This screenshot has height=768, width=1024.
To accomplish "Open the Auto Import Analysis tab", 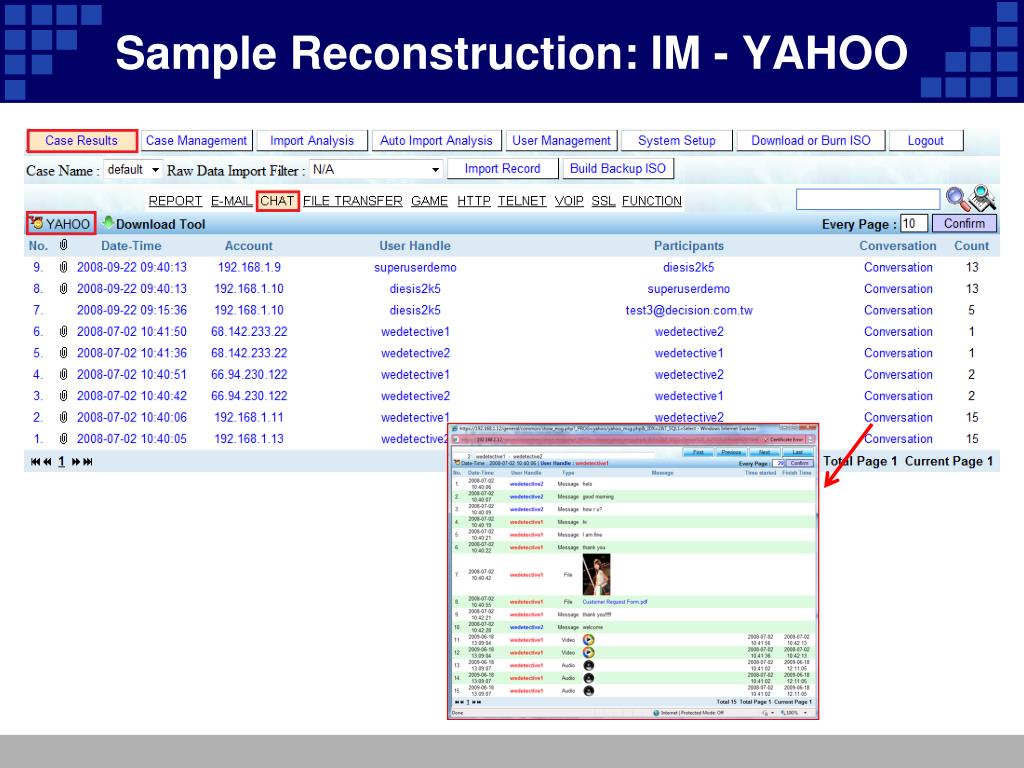I will [x=436, y=140].
